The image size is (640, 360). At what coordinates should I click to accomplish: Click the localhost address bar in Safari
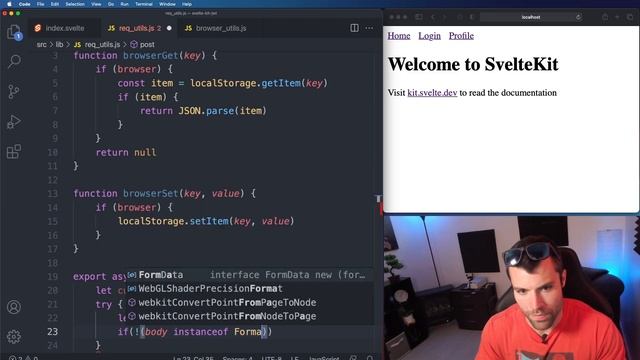click(531, 17)
